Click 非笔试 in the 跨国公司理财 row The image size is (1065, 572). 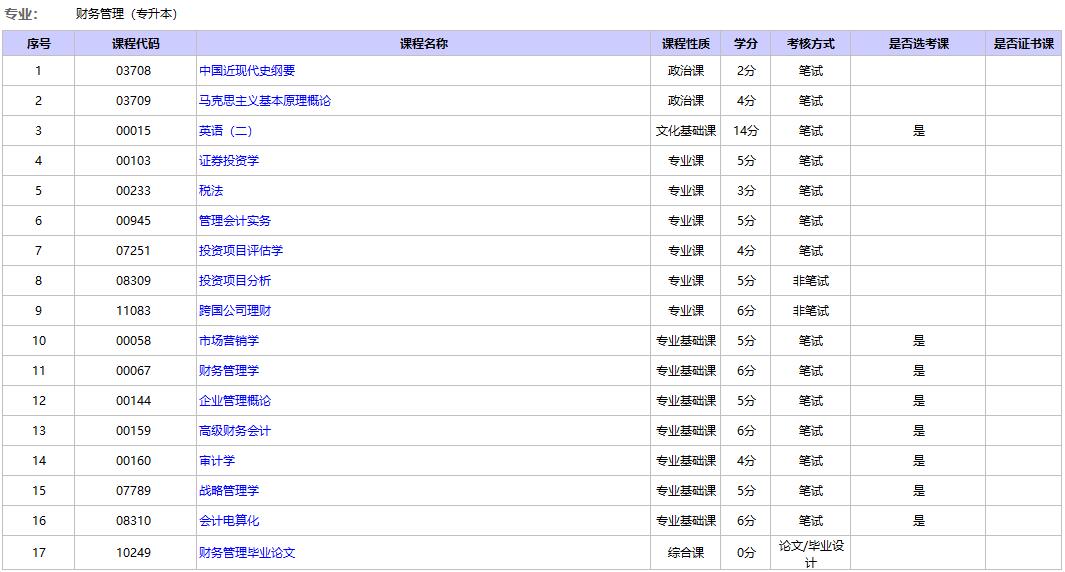[x=810, y=310]
